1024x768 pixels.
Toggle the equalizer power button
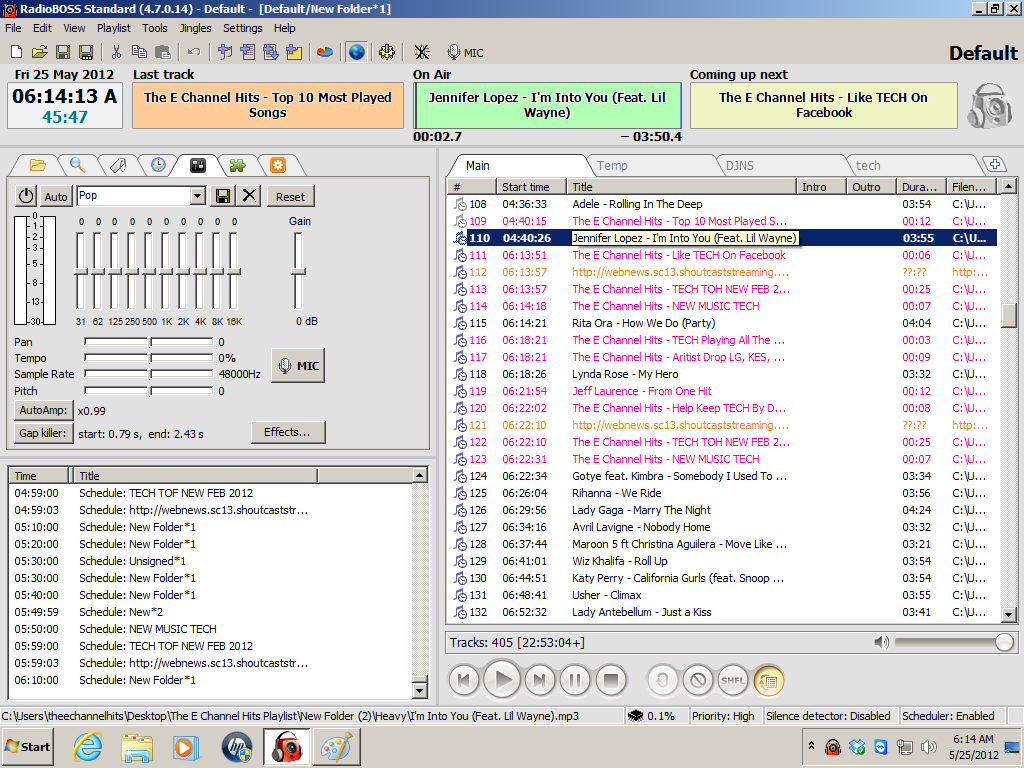[x=26, y=196]
